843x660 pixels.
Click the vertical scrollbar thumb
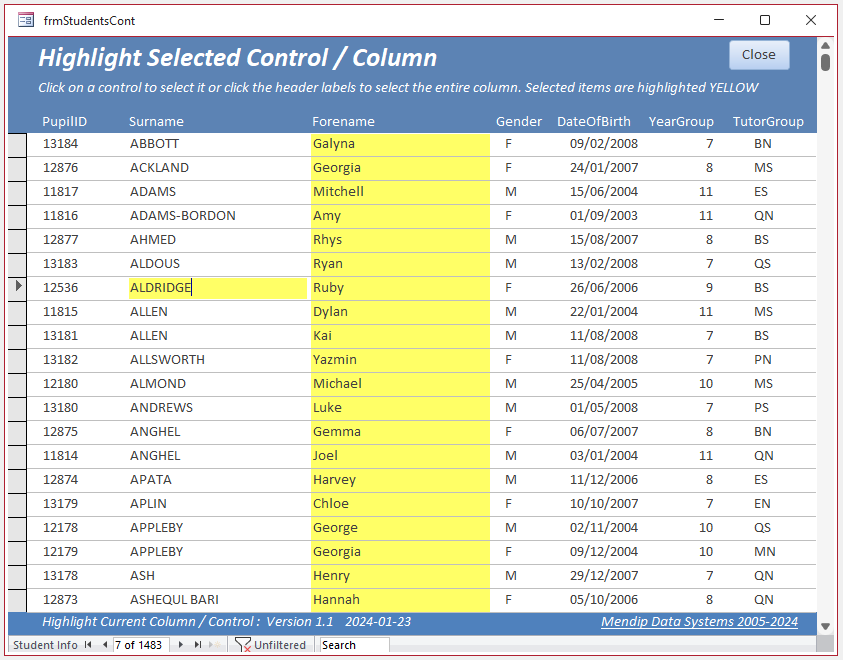tap(825, 62)
